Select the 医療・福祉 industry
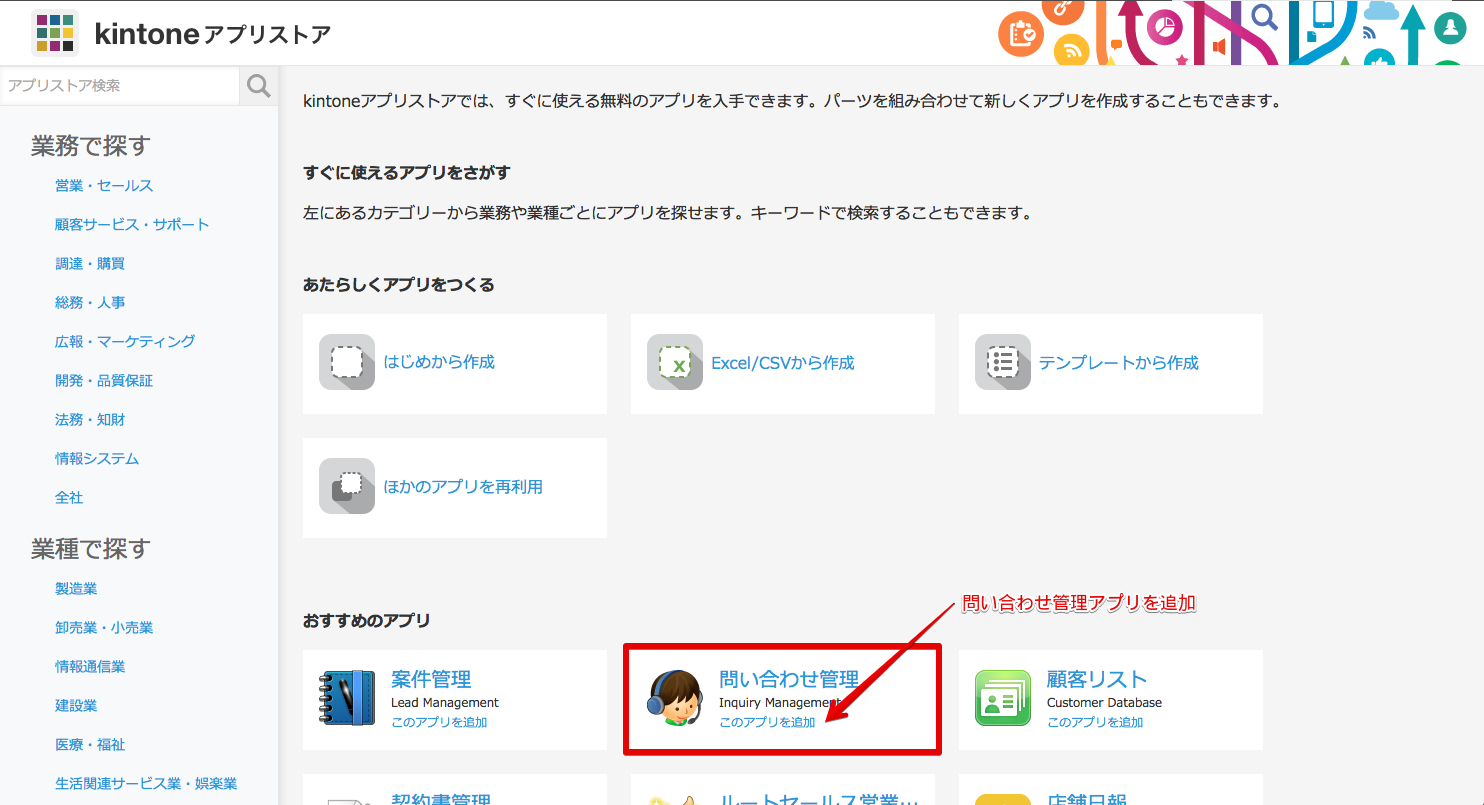 pyautogui.click(x=90, y=745)
